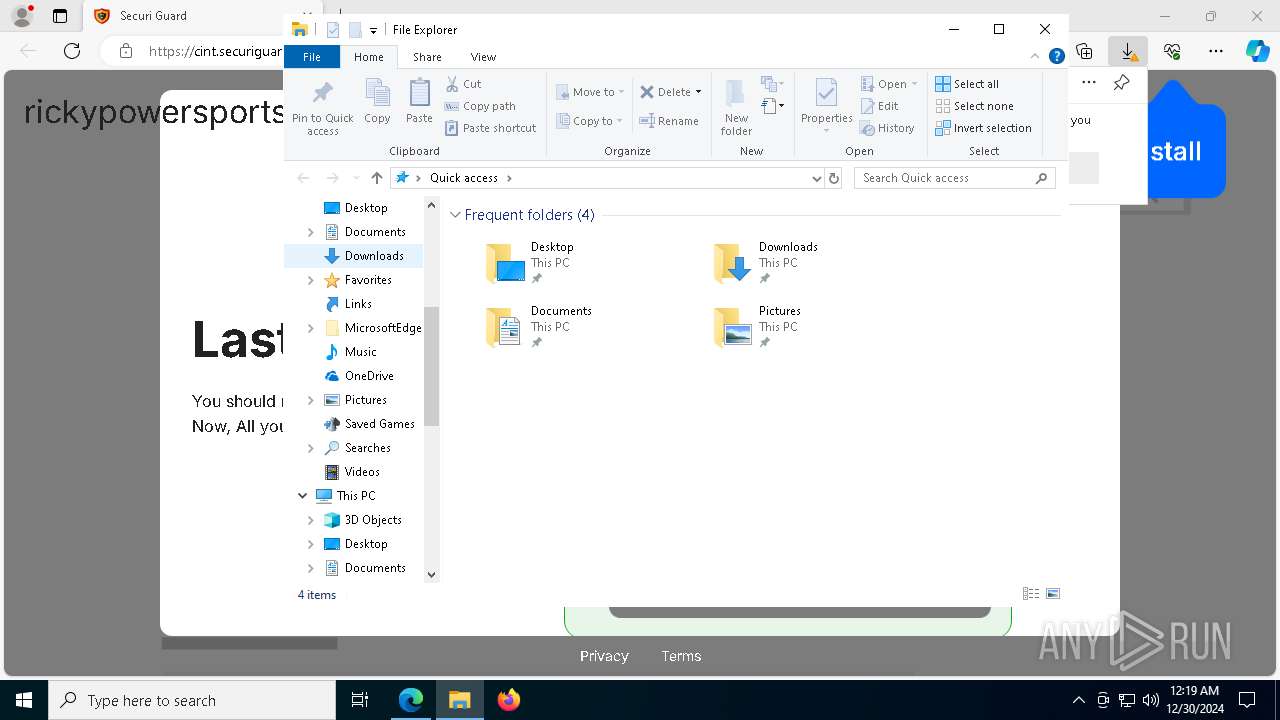Click Copy path in Clipboard group
Image resolution: width=1280 pixels, height=720 pixels.
[480, 106]
